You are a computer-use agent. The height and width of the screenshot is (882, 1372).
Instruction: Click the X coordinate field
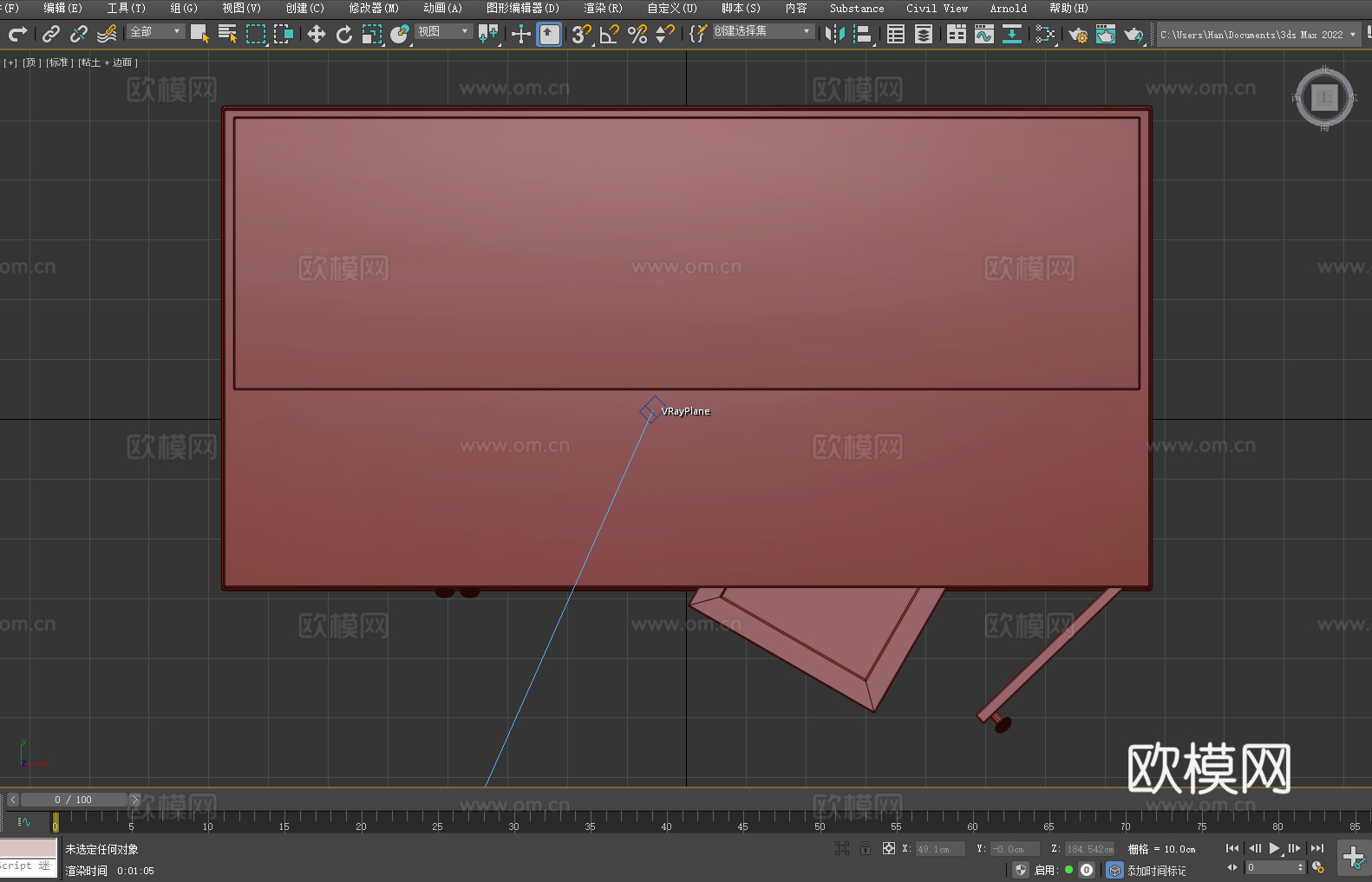pyautogui.click(x=940, y=849)
